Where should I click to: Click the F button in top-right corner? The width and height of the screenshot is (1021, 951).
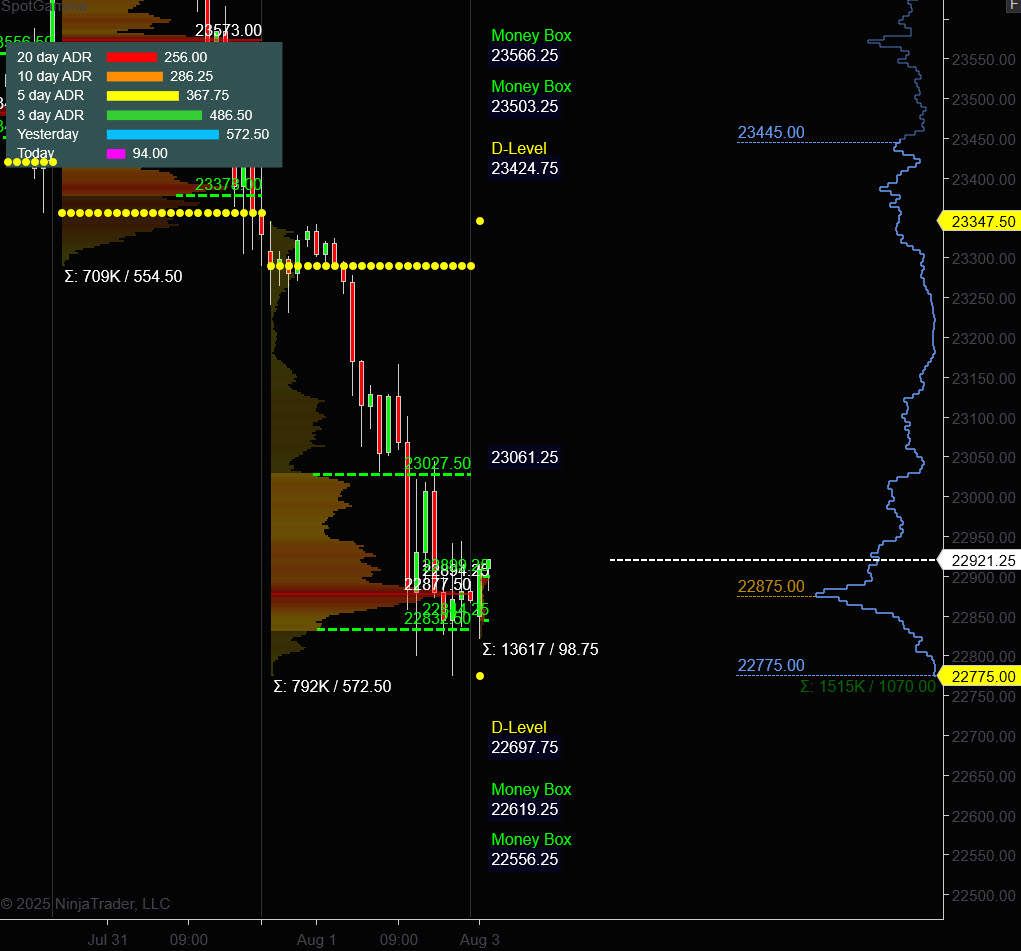click(1013, 6)
